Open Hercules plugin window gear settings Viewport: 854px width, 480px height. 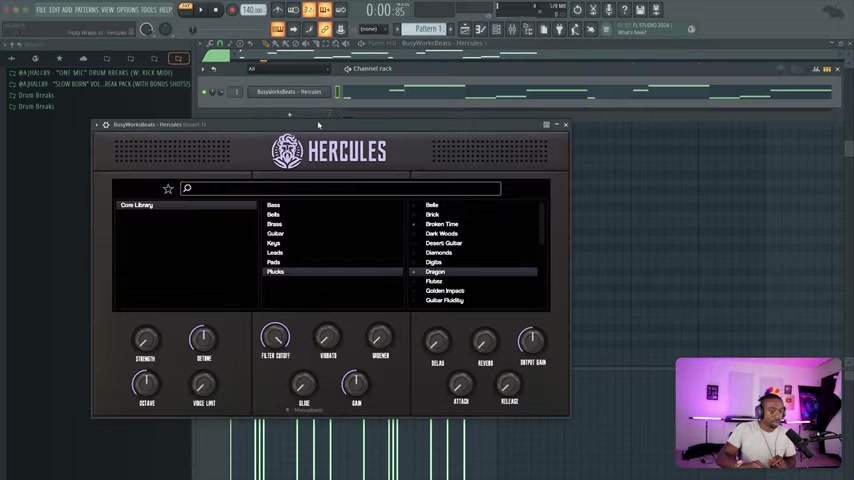(x=106, y=125)
